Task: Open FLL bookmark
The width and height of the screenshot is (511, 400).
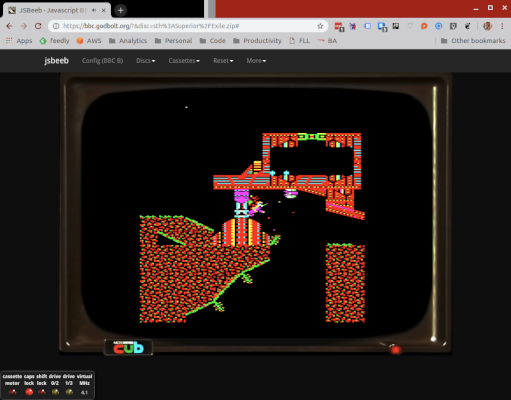Action: [x=300, y=41]
